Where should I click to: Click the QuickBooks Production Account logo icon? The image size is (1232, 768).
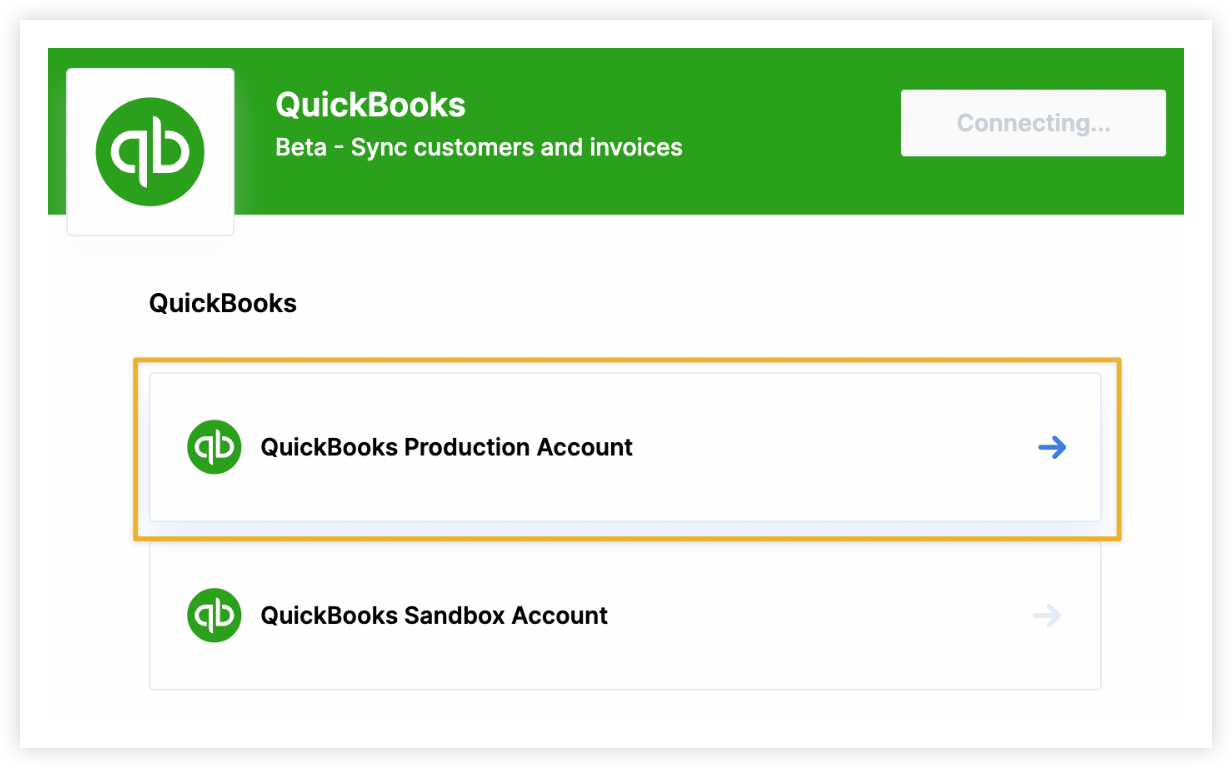pos(214,447)
